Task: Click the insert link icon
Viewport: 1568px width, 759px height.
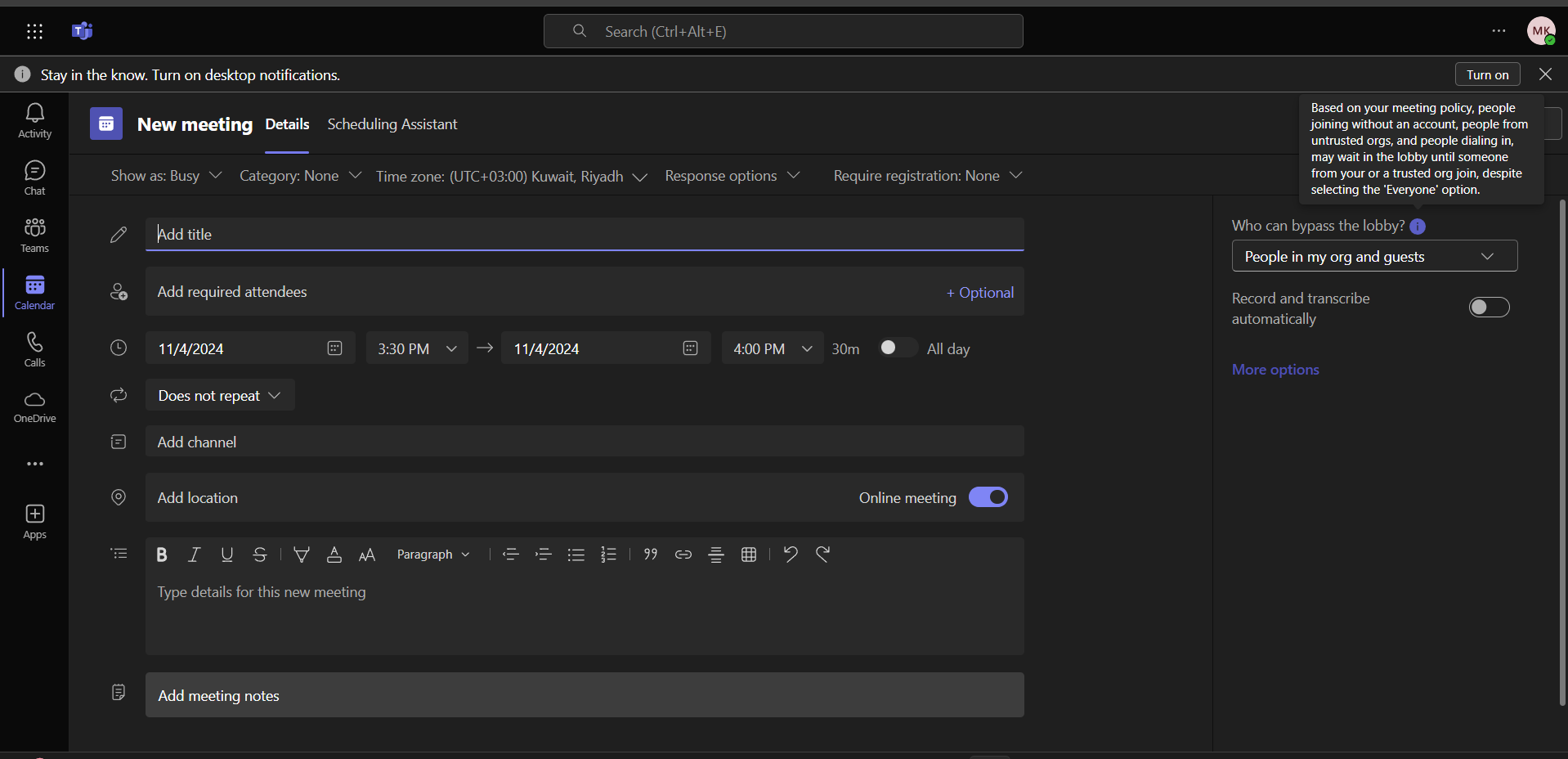Action: (683, 555)
